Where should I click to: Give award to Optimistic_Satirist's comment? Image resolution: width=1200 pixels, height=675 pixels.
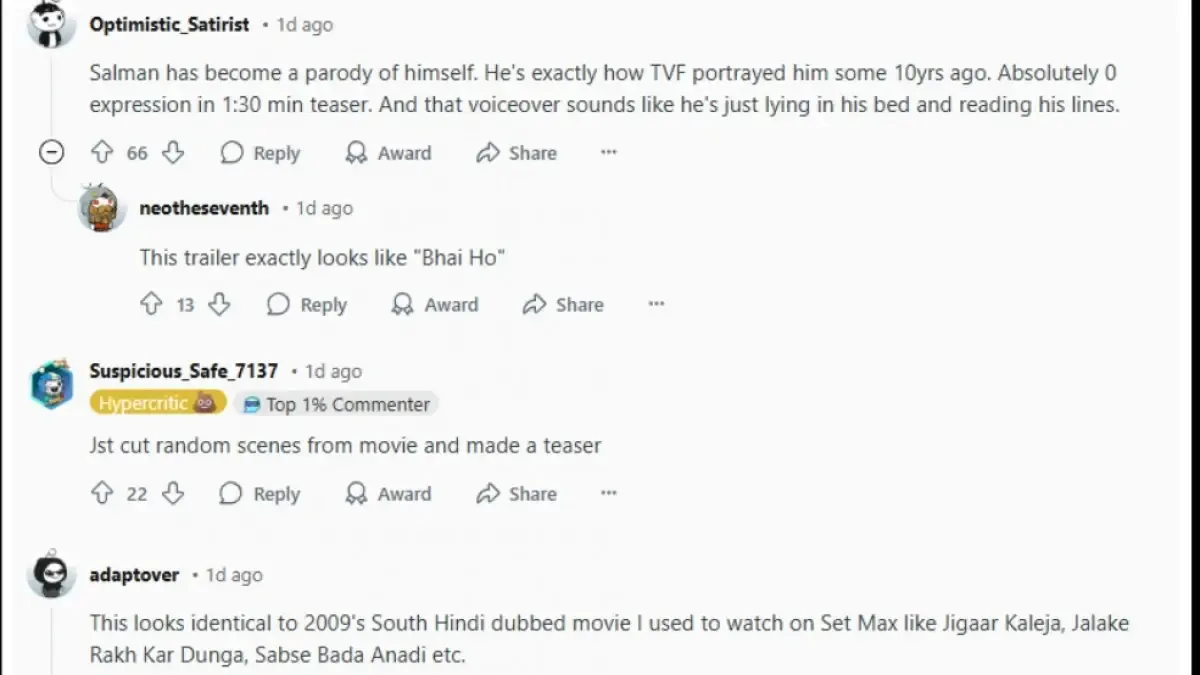(x=388, y=153)
